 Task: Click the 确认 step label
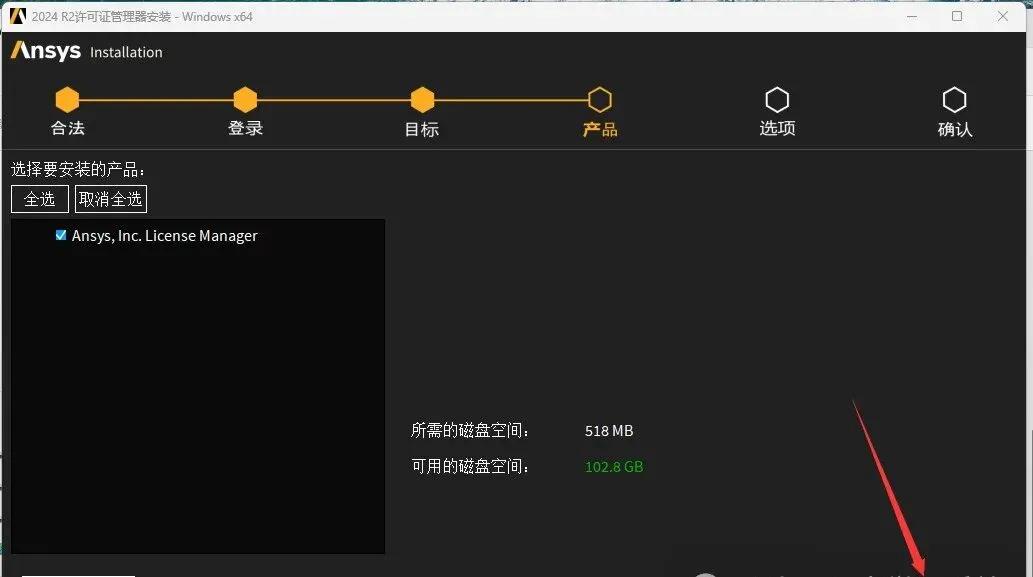(955, 129)
